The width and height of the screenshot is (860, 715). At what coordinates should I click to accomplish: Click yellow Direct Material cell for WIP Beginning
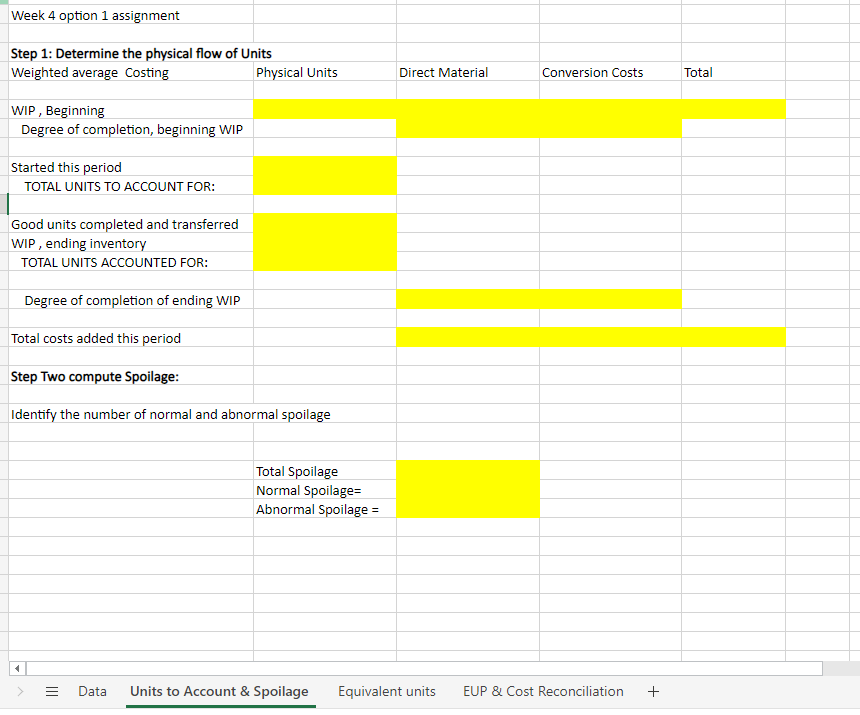(x=468, y=109)
